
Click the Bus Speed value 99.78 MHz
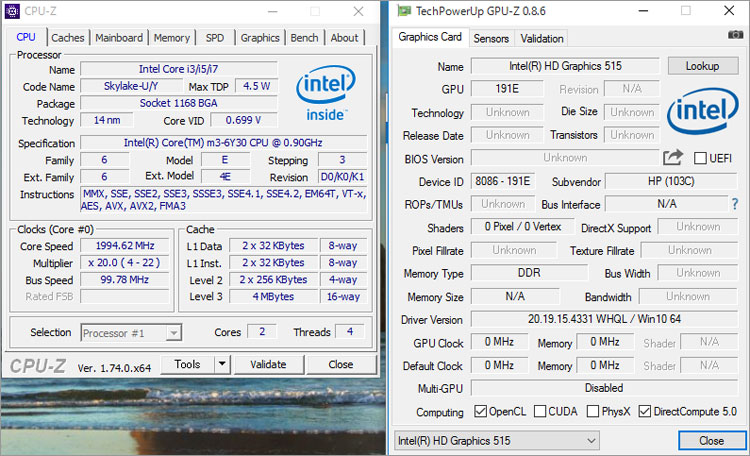click(x=125, y=279)
